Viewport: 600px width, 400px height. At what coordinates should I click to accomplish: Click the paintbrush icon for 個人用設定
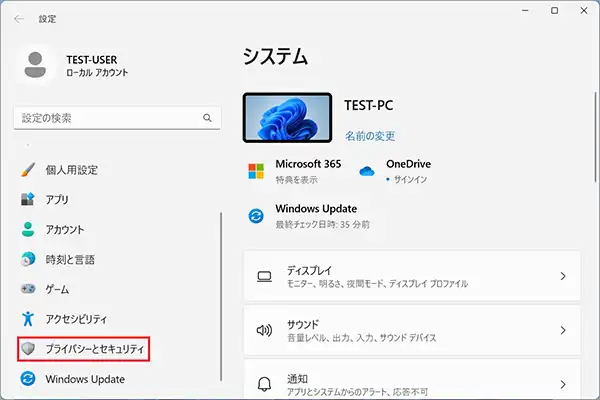[28, 170]
